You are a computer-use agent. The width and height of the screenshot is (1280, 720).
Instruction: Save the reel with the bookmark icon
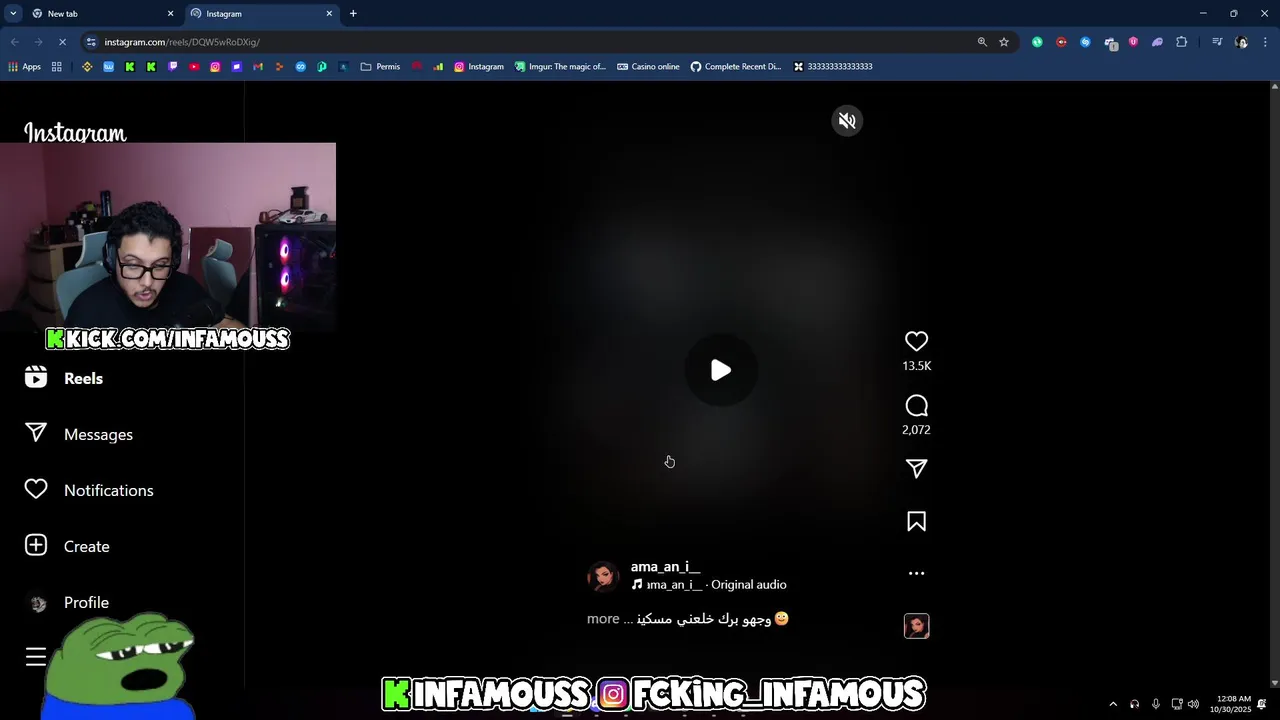click(x=916, y=521)
